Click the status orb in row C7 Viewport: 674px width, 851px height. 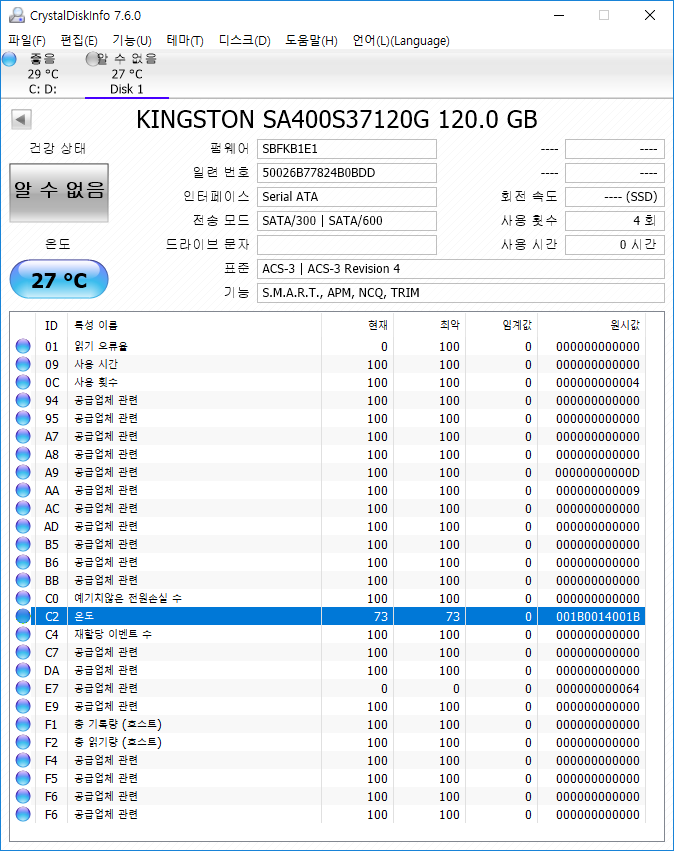[x=23, y=652]
